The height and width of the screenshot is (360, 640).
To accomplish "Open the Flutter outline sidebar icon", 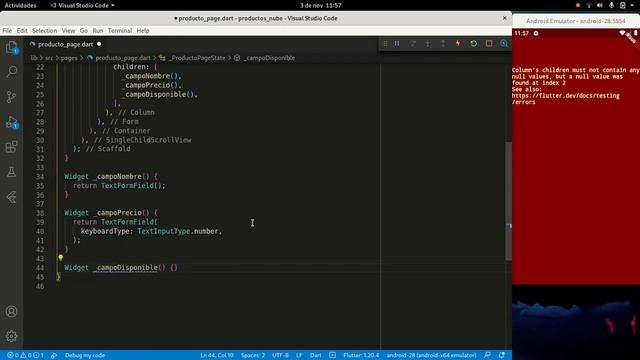I will pos(11,197).
